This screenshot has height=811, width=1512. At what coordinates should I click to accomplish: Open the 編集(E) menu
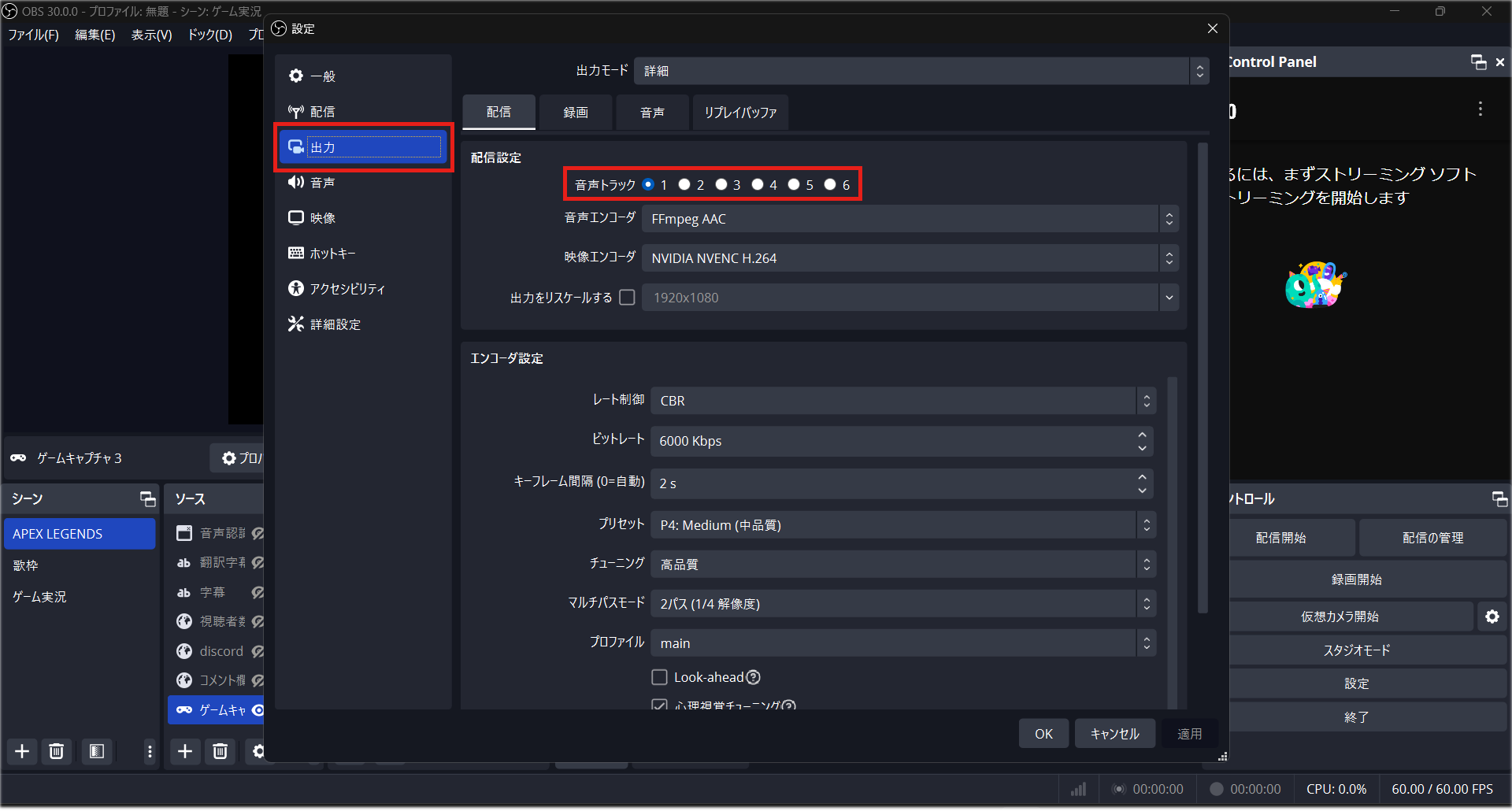[94, 34]
